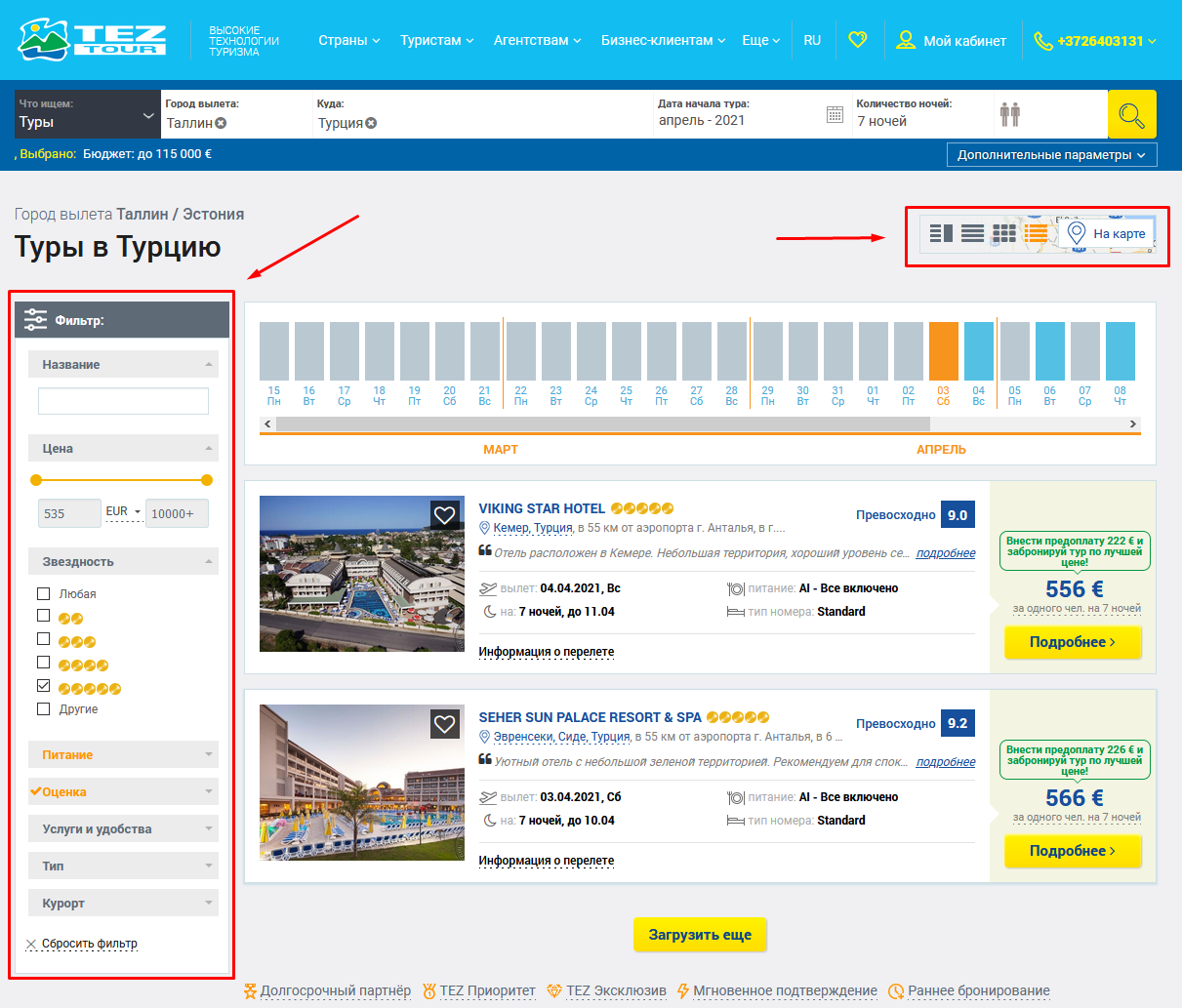Check the three-star rating checkbox

click(x=43, y=638)
